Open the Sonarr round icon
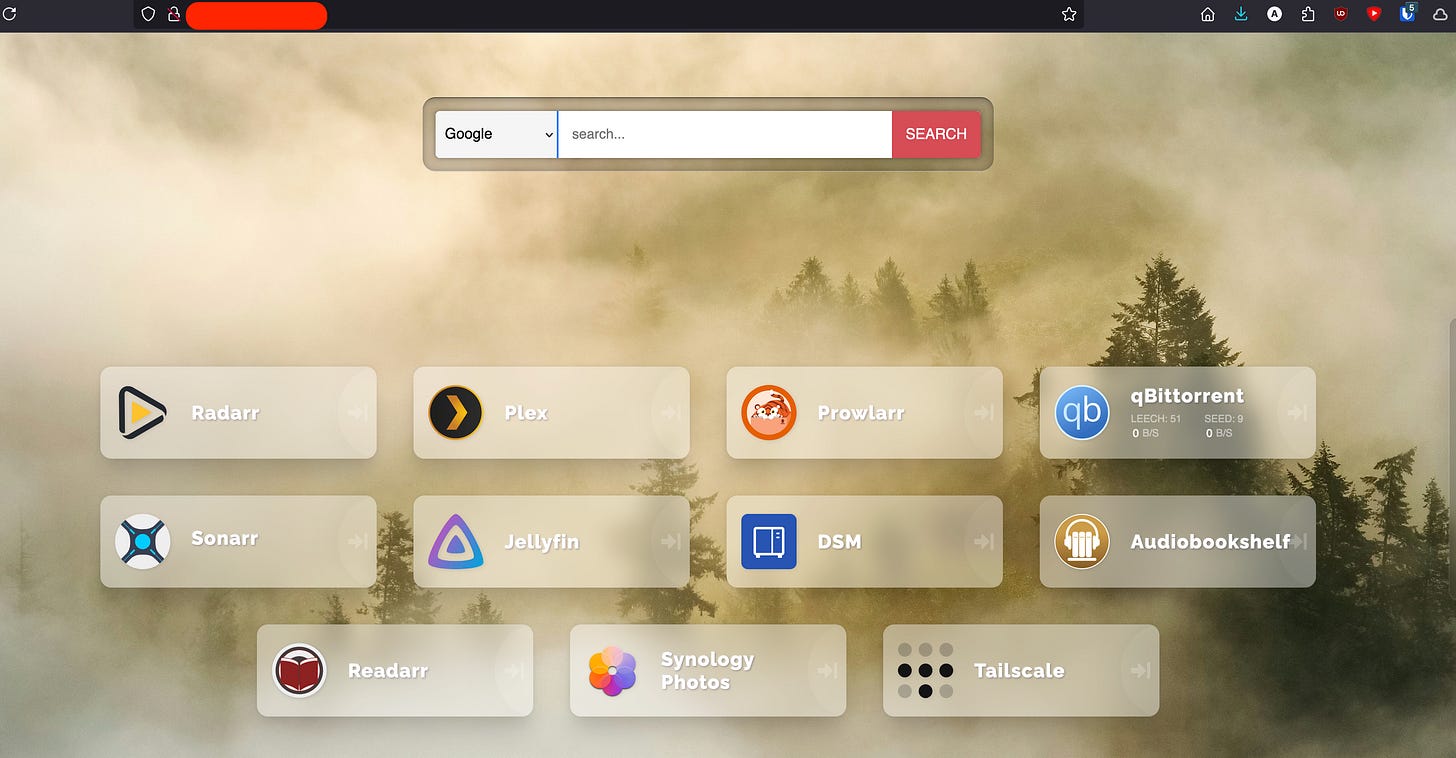The image size is (1456, 758). coord(142,541)
